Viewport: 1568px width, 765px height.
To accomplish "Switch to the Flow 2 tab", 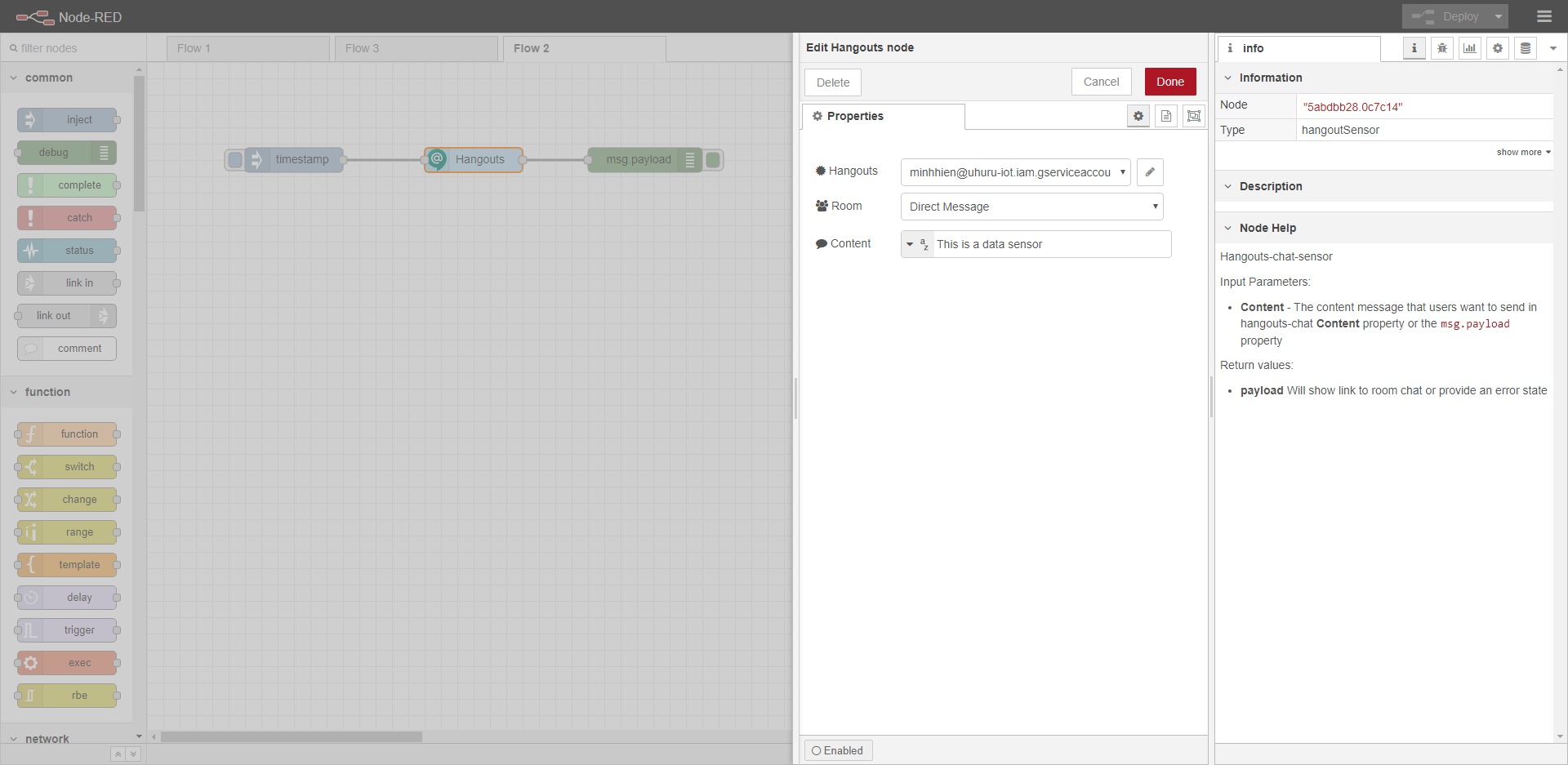I will pos(585,48).
